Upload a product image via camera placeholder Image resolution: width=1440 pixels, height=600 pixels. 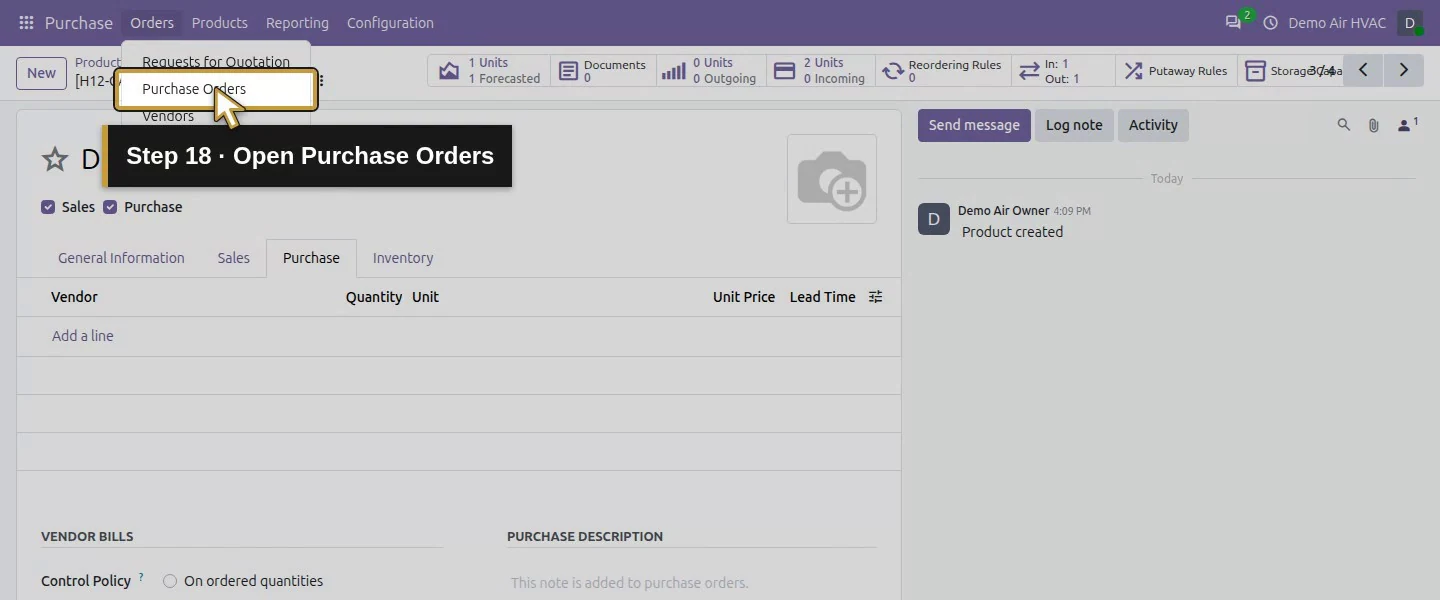click(832, 179)
